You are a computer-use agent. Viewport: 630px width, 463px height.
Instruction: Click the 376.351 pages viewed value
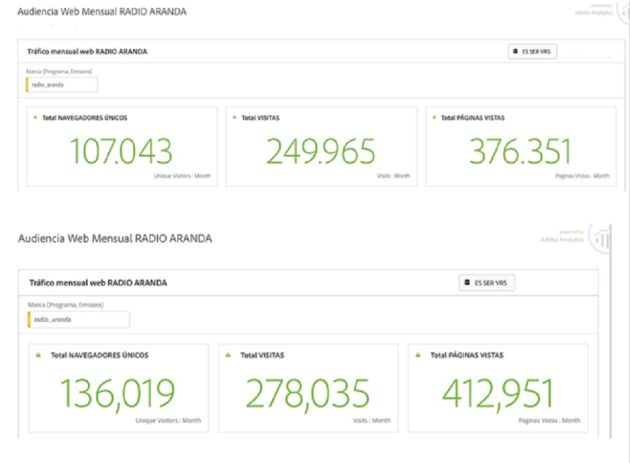tap(520, 152)
